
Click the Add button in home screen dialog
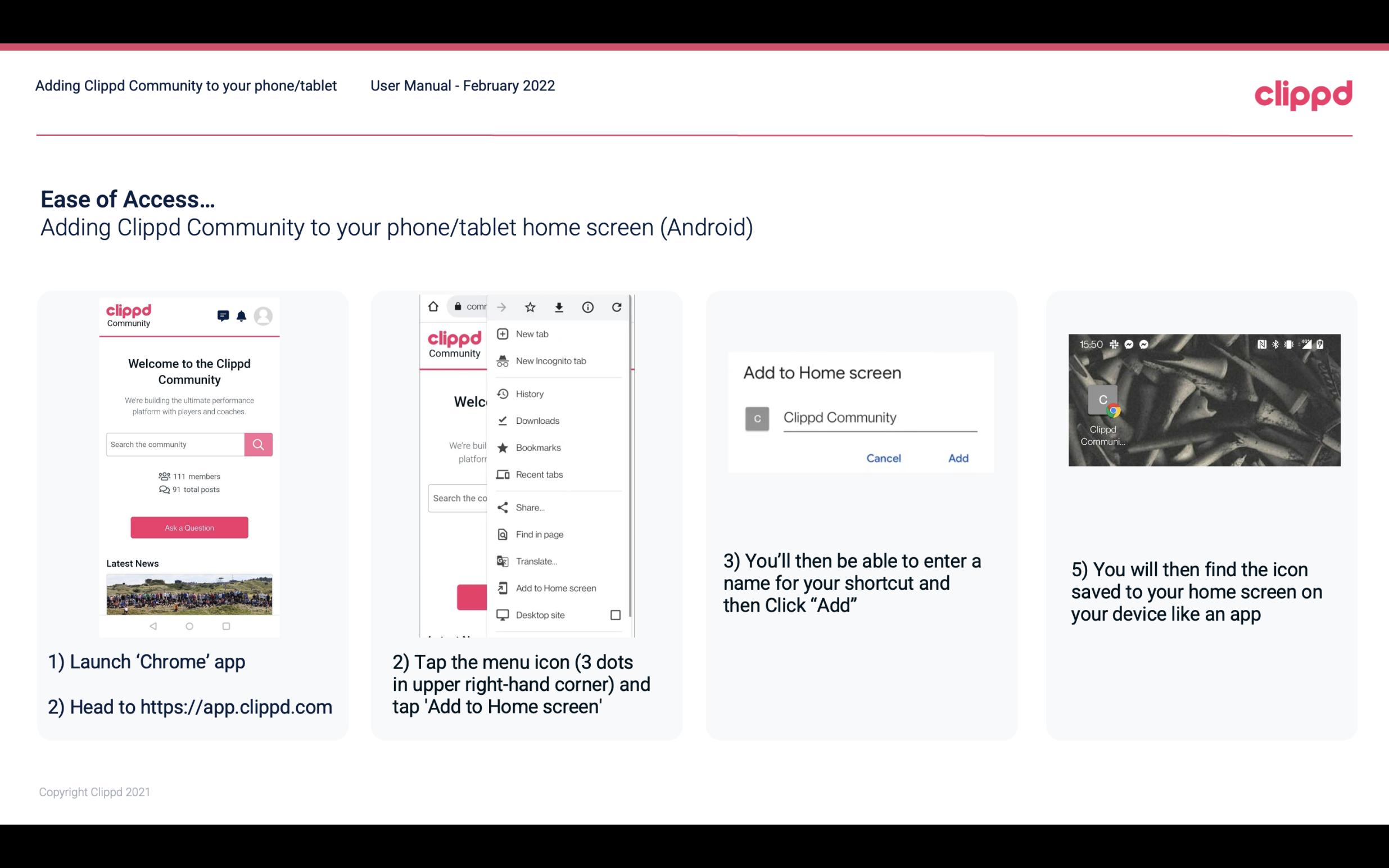[957, 458]
